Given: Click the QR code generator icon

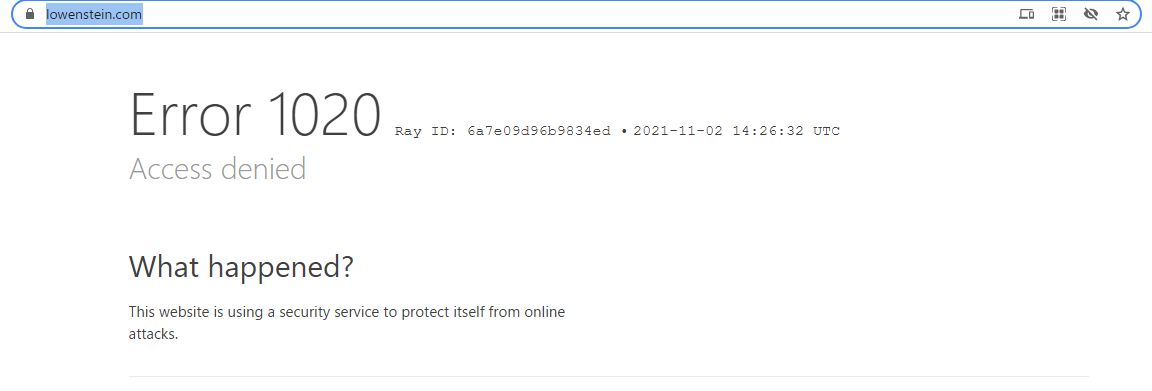Looking at the screenshot, I should (x=1059, y=14).
